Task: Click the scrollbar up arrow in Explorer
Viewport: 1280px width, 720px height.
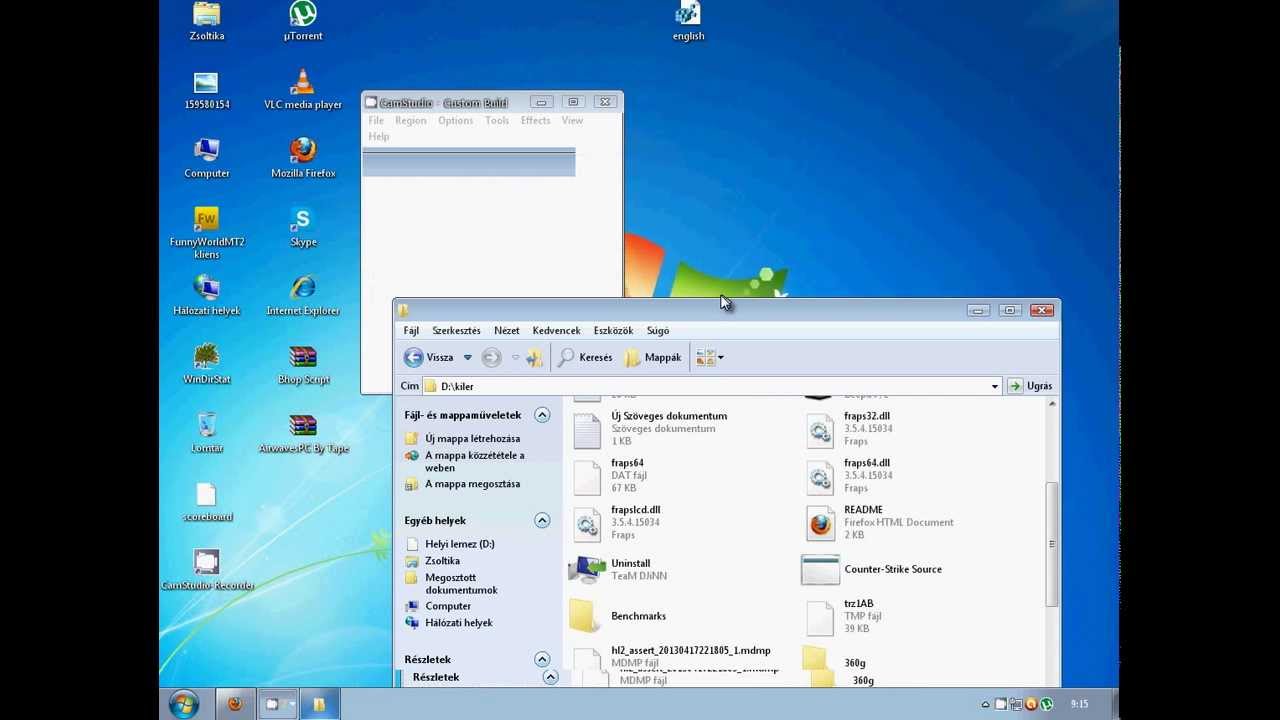Action: point(1051,404)
